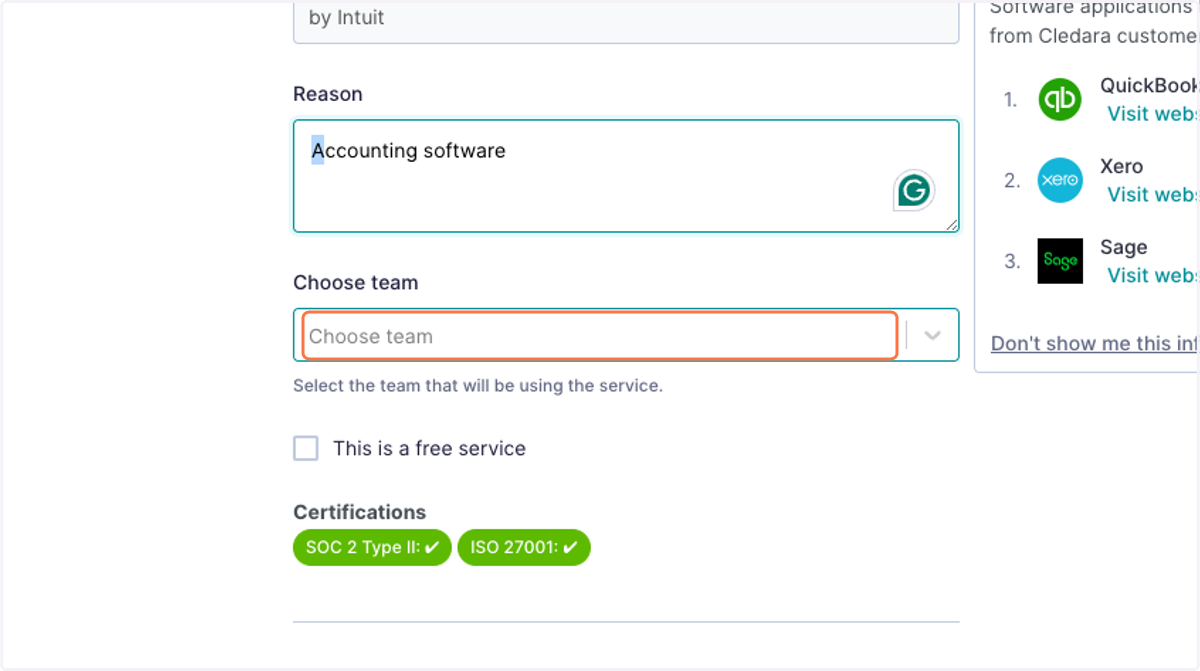Click the QuickBooks logo icon
Viewport: 1200px width, 671px height.
1060,99
